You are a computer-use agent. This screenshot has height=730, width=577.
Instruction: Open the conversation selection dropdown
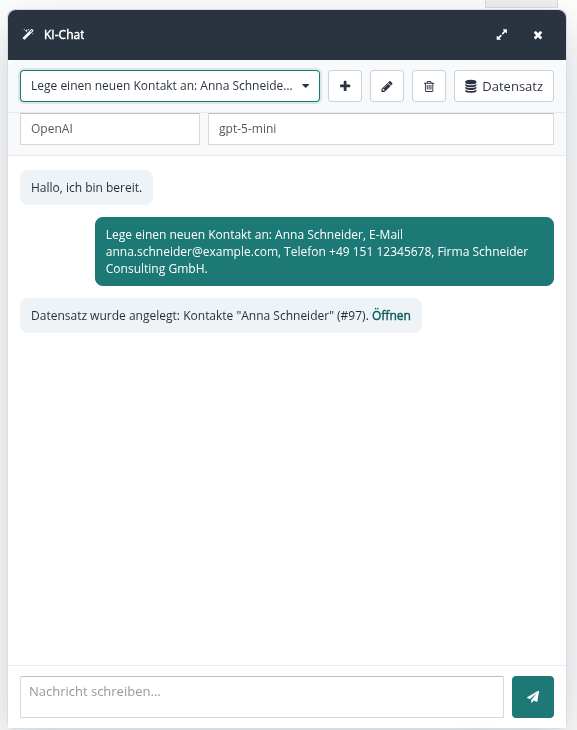point(170,86)
